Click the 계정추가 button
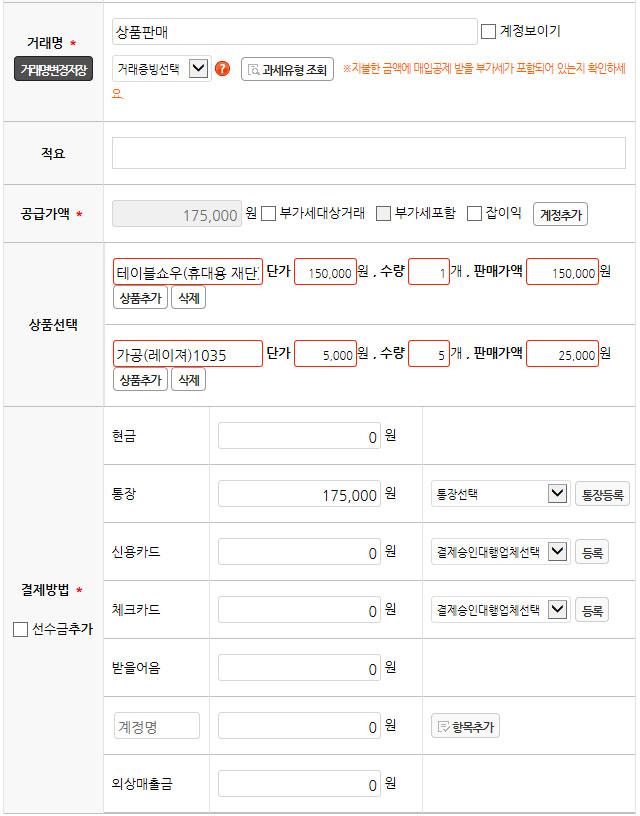Viewport: 640px width, 816px height. (561, 214)
